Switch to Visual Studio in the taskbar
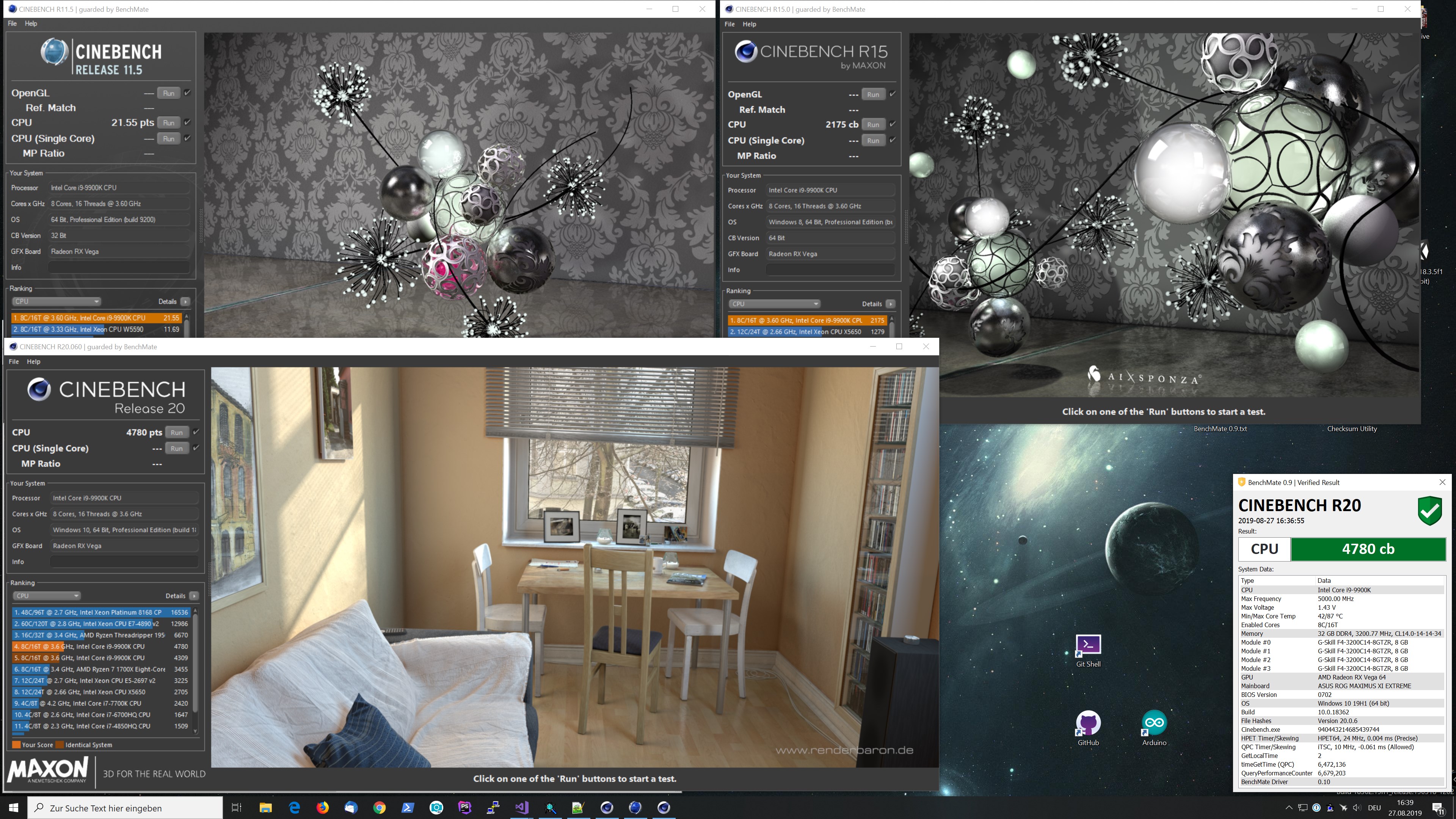 coord(522,808)
